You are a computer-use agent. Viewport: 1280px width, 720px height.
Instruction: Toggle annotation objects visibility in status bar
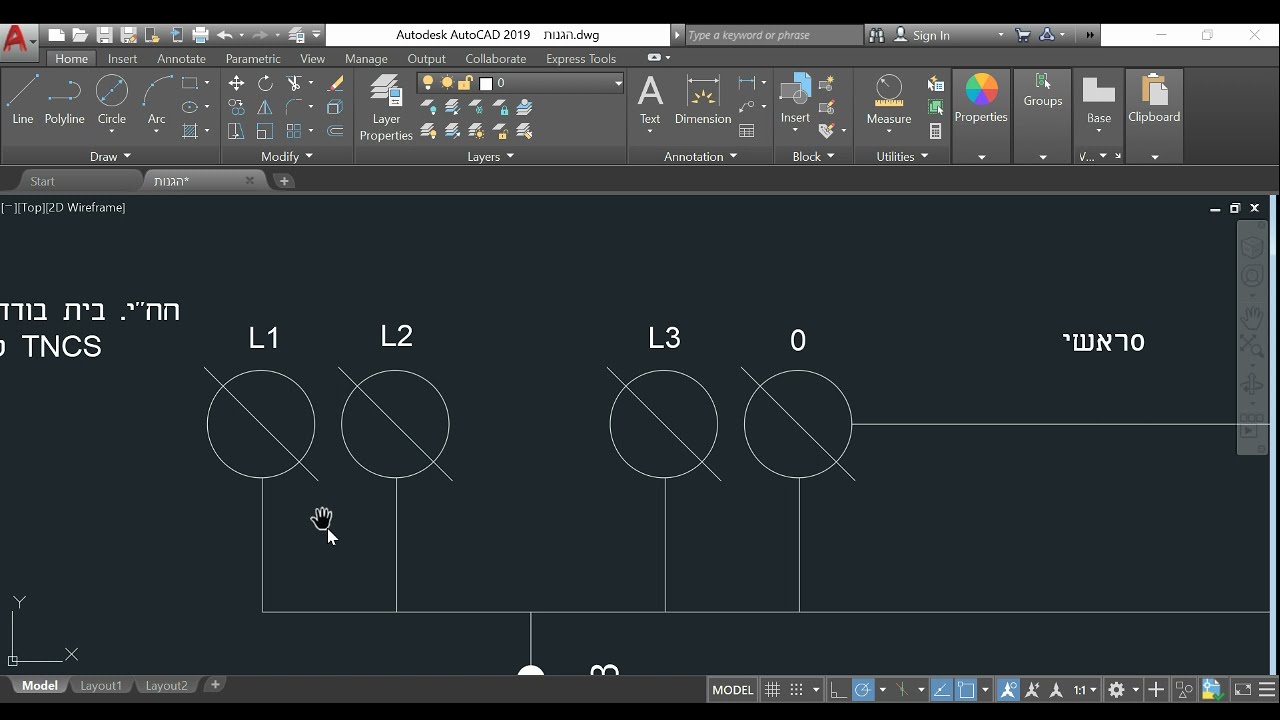(1008, 690)
